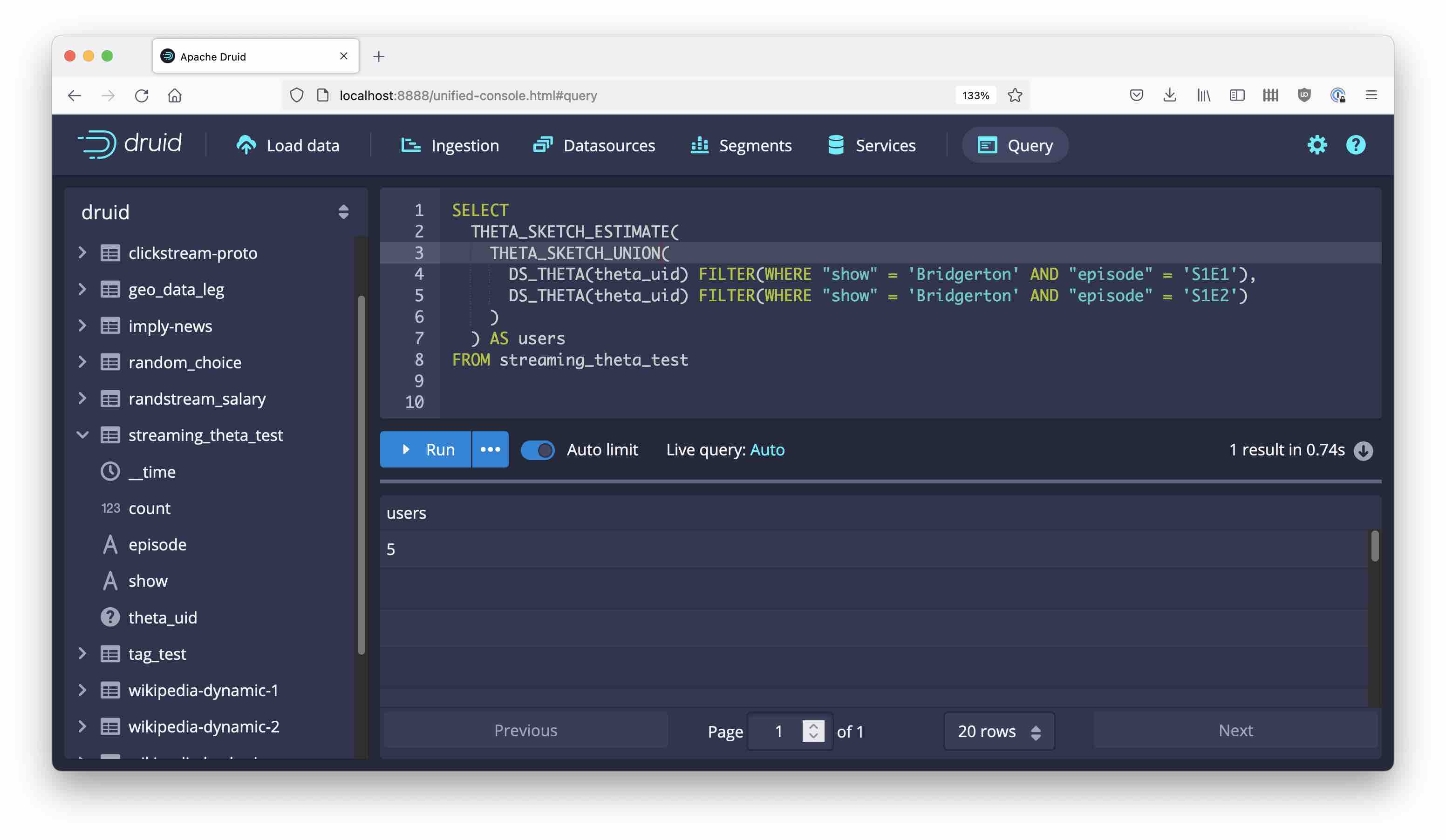Bookmark page with the star icon
This screenshot has width=1446, height=840.
(1015, 95)
